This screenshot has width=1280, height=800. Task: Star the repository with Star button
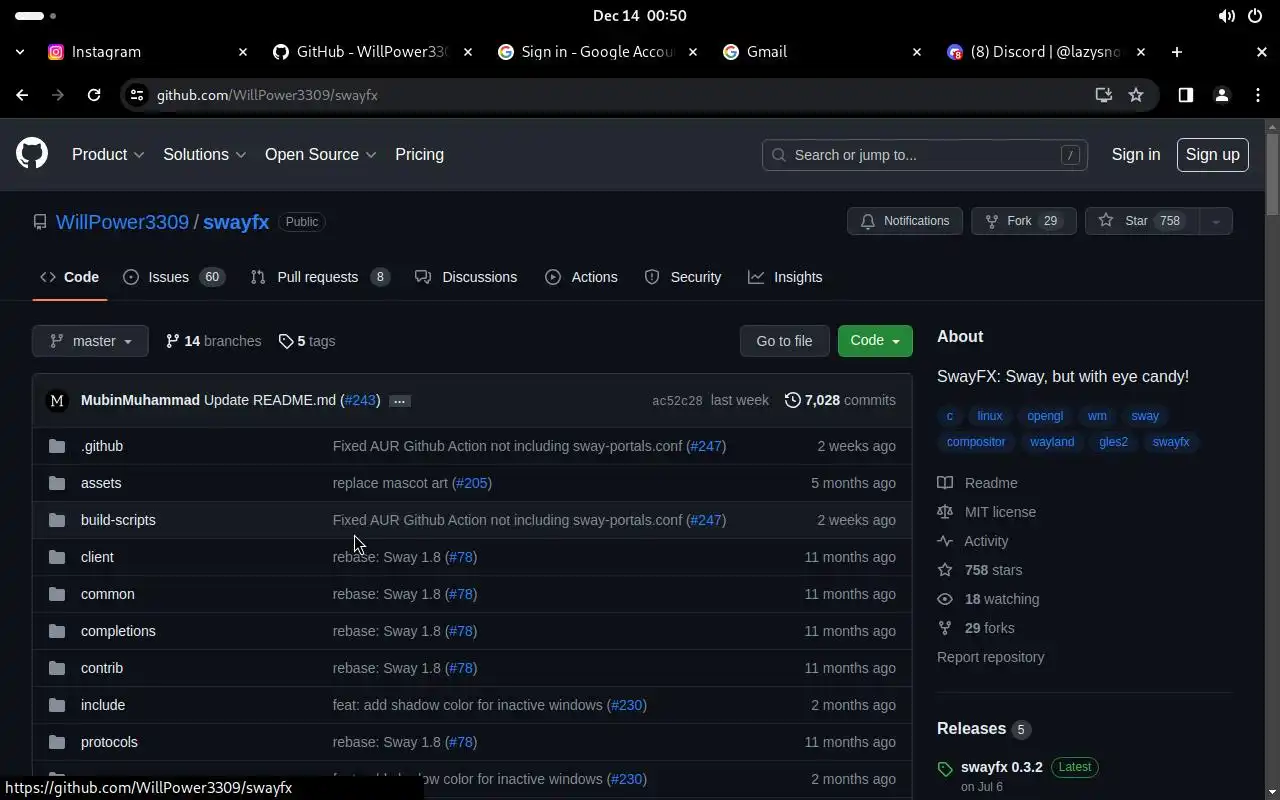(x=1141, y=221)
